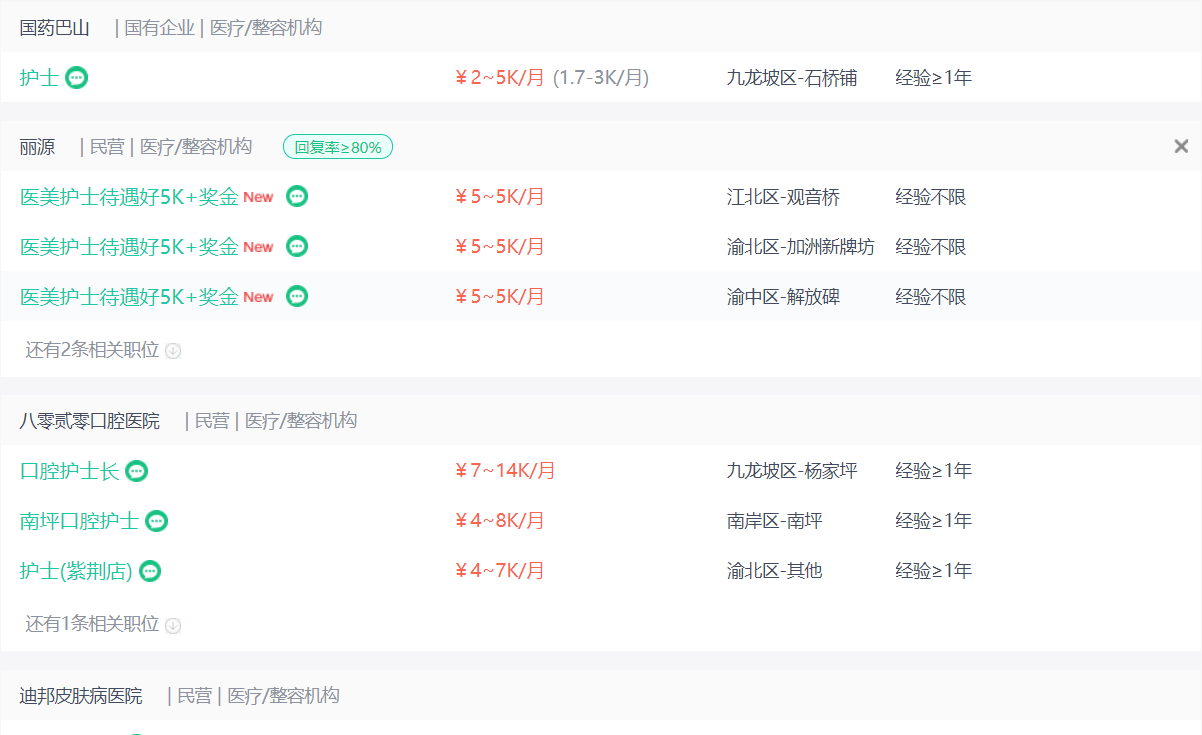The height and width of the screenshot is (735, 1202).
Task: Click salary ¥7~14K/月
Action: (x=505, y=471)
